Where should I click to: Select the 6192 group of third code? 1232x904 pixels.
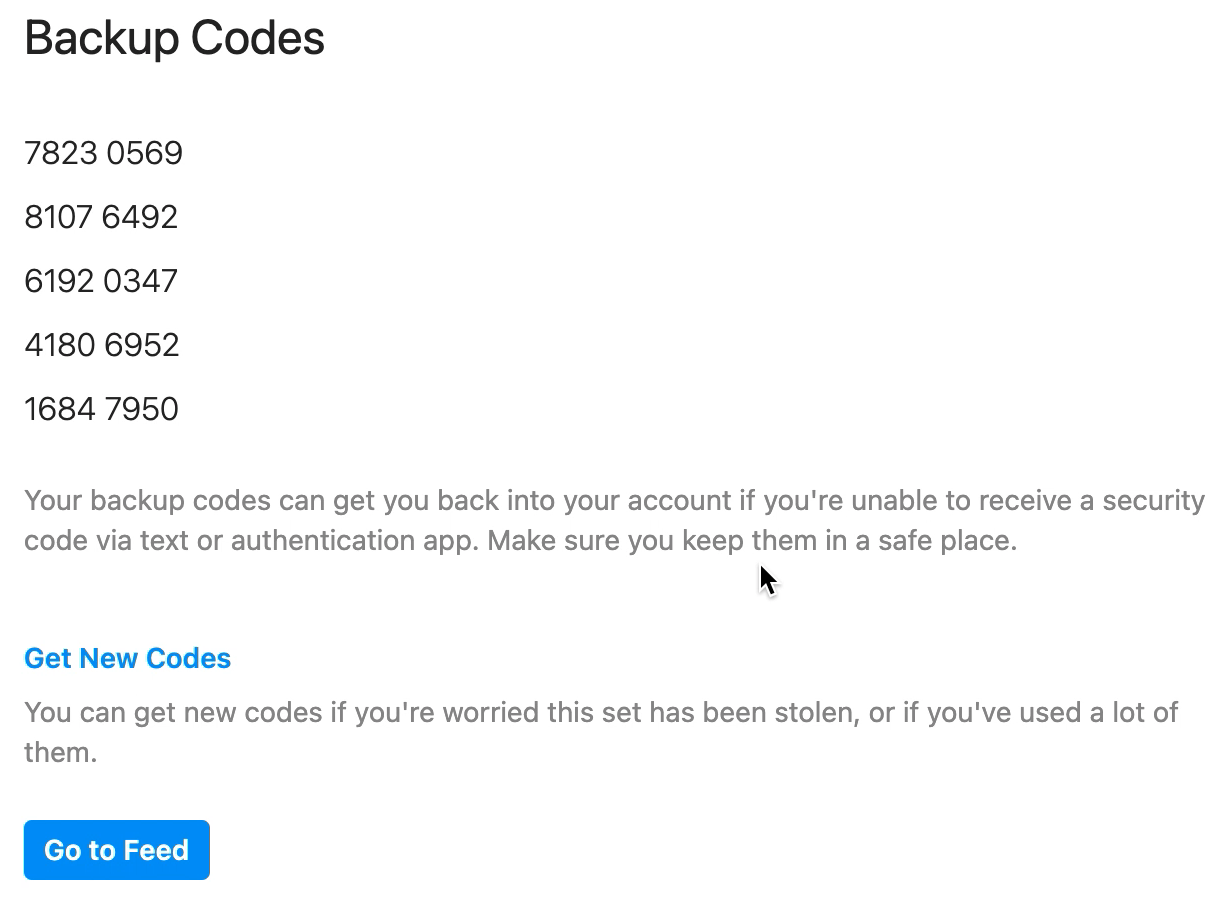pyautogui.click(x=59, y=281)
